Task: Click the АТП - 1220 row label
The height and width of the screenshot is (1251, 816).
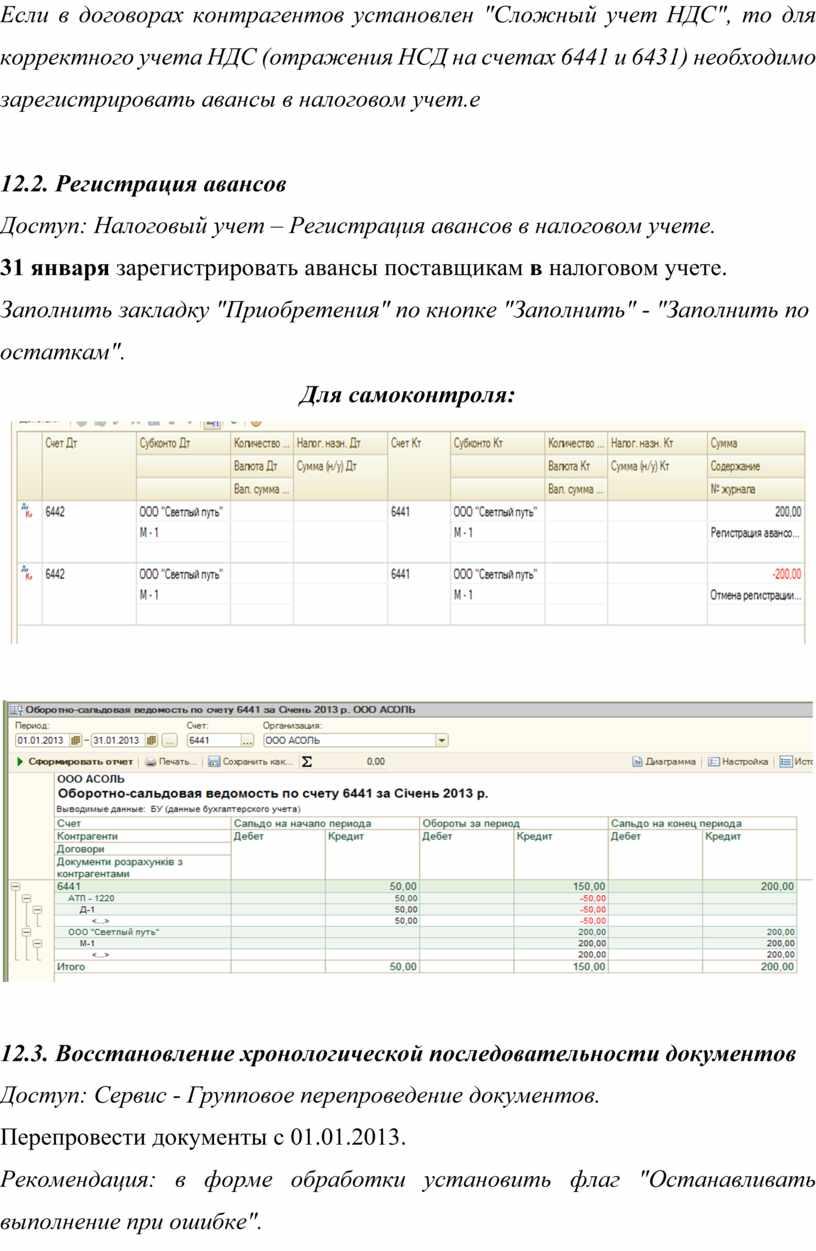Action: coord(92,899)
